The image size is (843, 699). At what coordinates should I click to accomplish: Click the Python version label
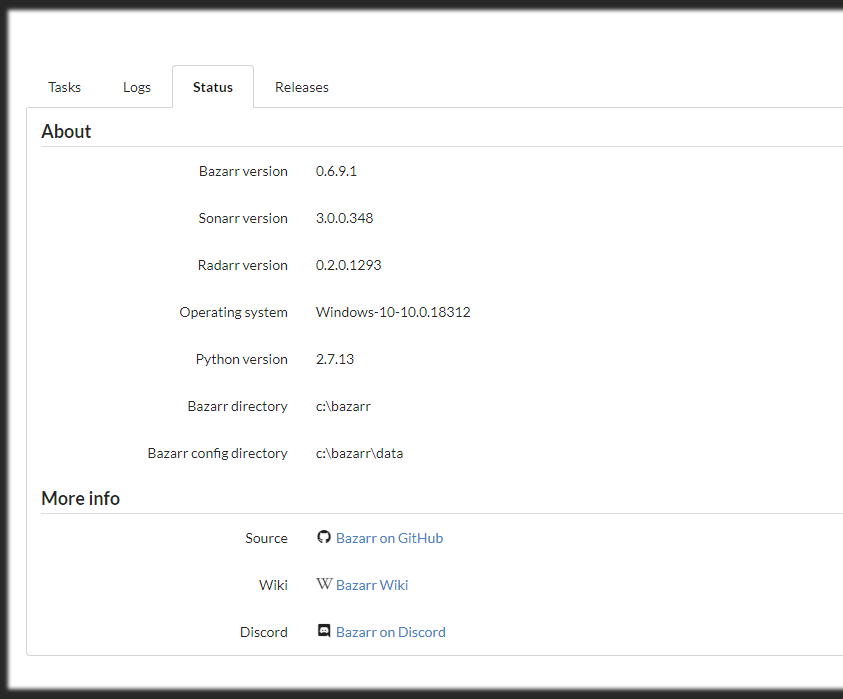pyautogui.click(x=241, y=359)
